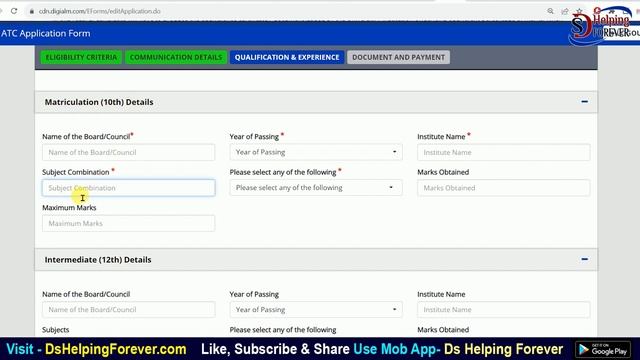The width and height of the screenshot is (640, 360).
Task: Click the 10th Name of the Board/Council field
Action: click(129, 152)
